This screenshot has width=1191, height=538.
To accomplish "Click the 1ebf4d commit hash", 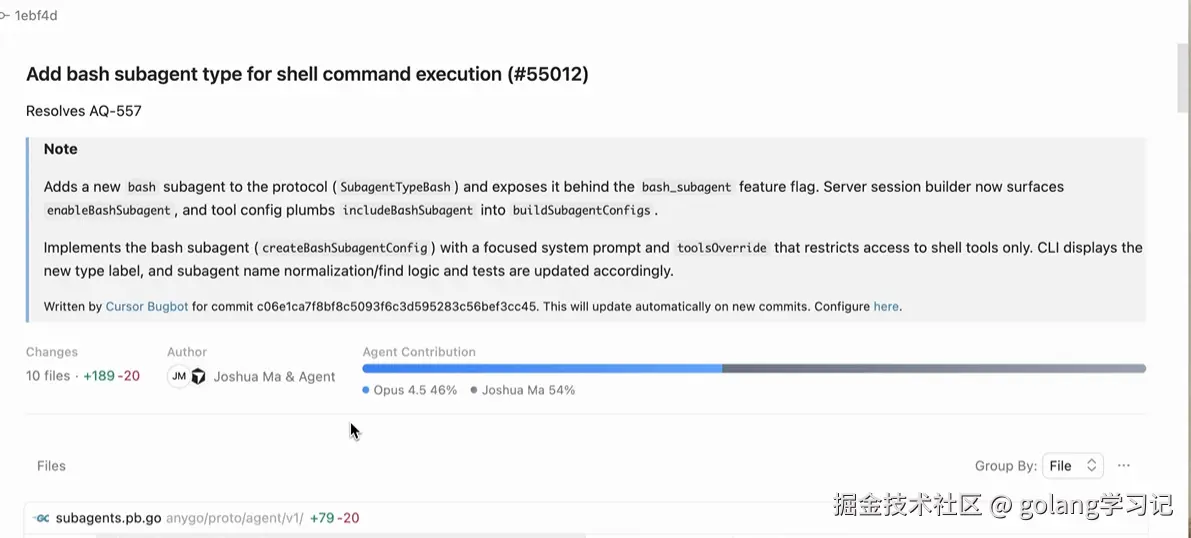I will tap(36, 16).
